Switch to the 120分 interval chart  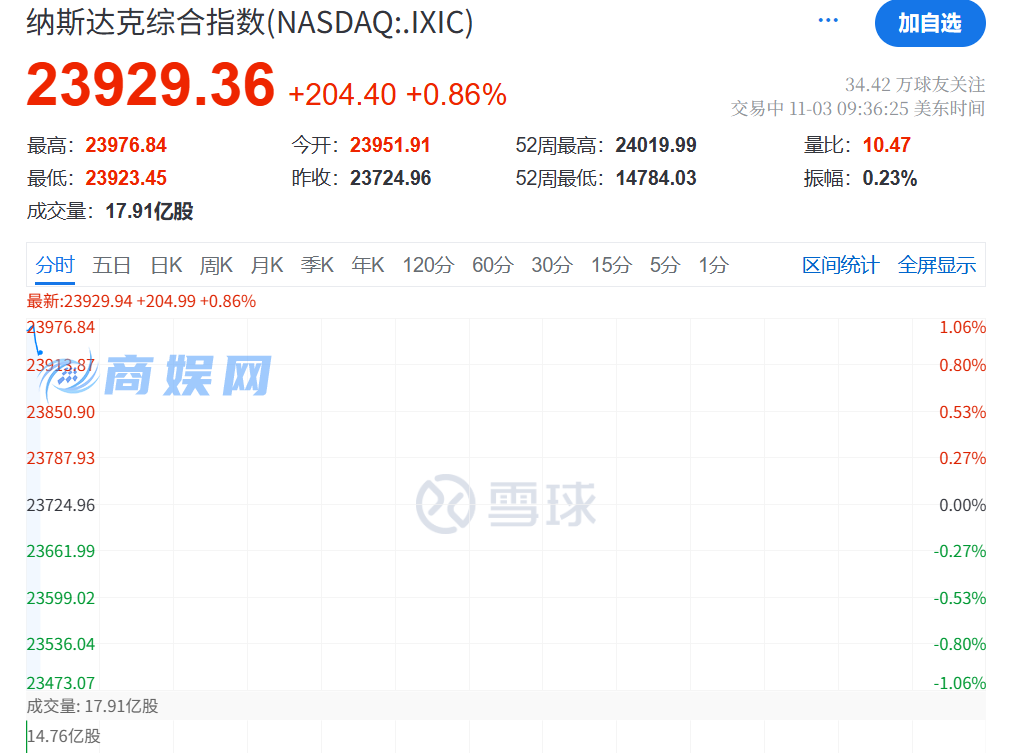[x=428, y=266]
